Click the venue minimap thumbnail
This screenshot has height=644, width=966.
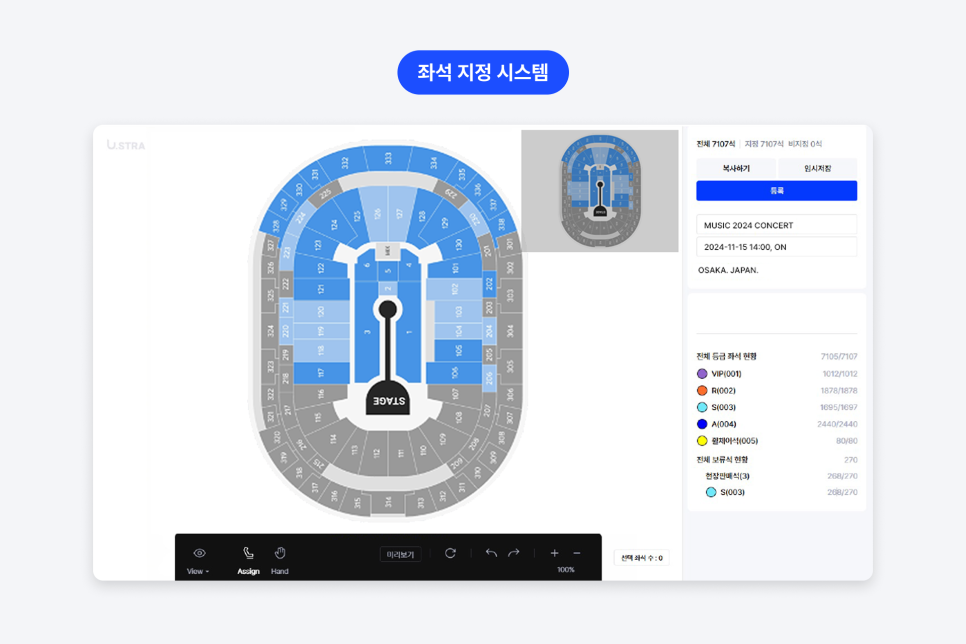tap(600, 191)
